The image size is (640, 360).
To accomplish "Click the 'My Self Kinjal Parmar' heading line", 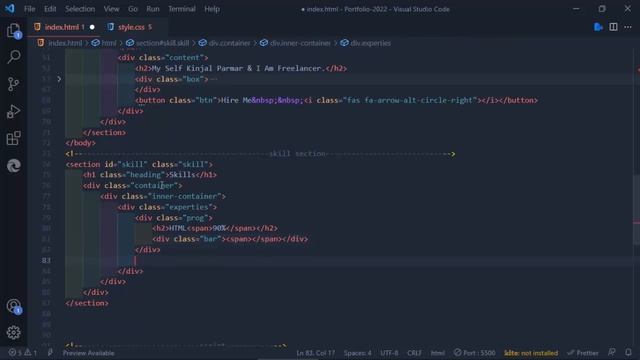I will pyautogui.click(x=241, y=68).
